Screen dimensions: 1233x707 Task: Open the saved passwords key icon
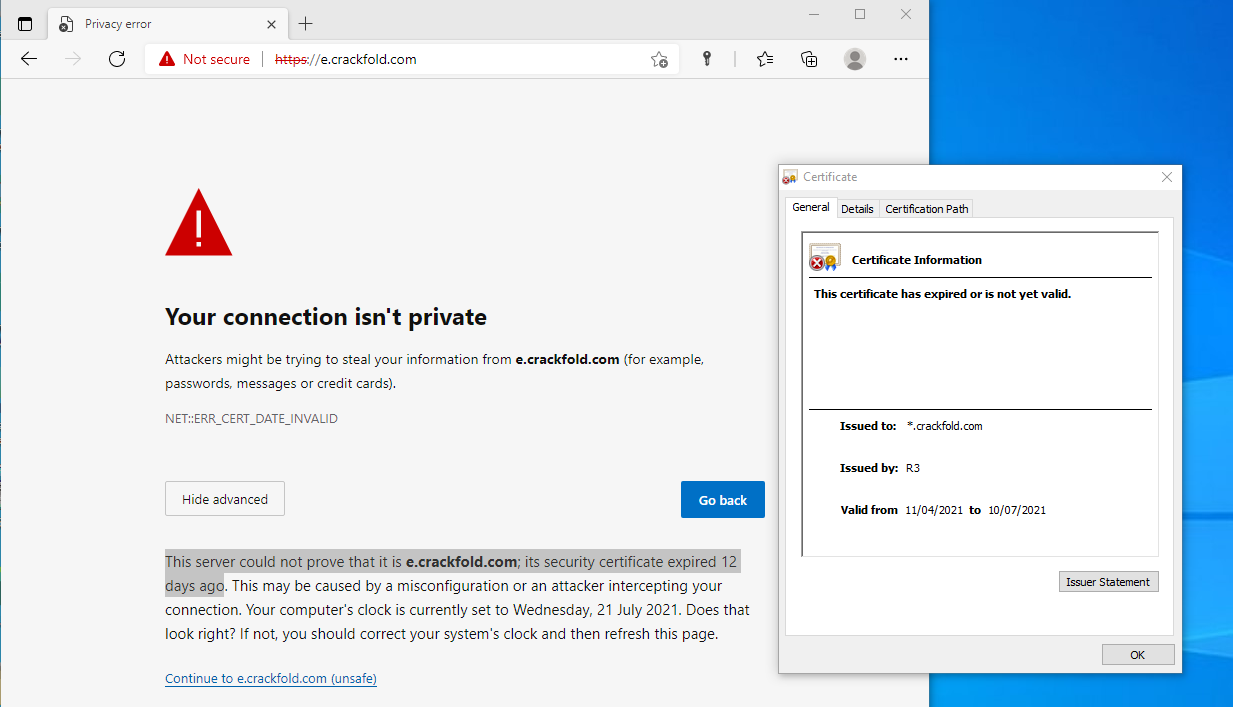[x=706, y=59]
